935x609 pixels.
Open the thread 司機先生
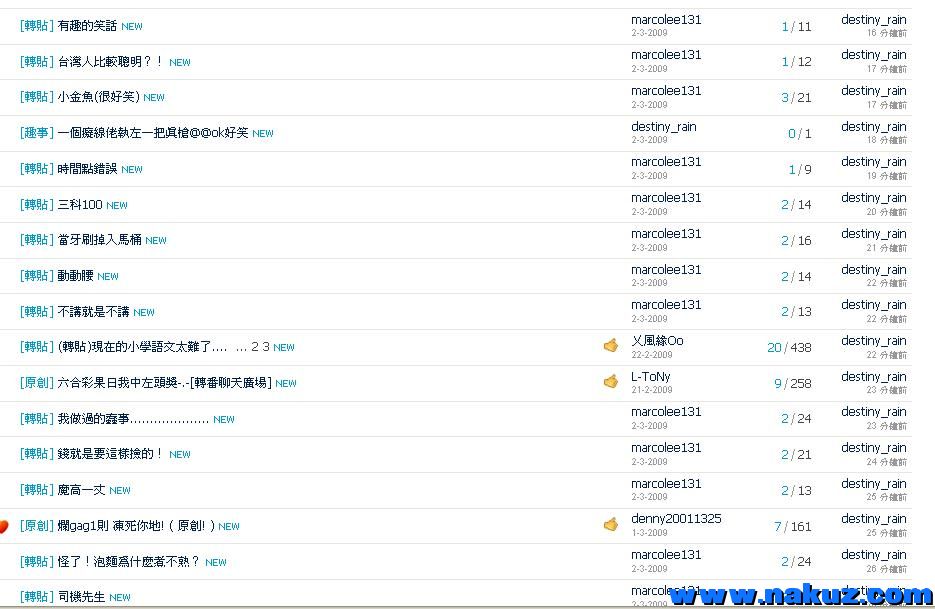(81, 596)
